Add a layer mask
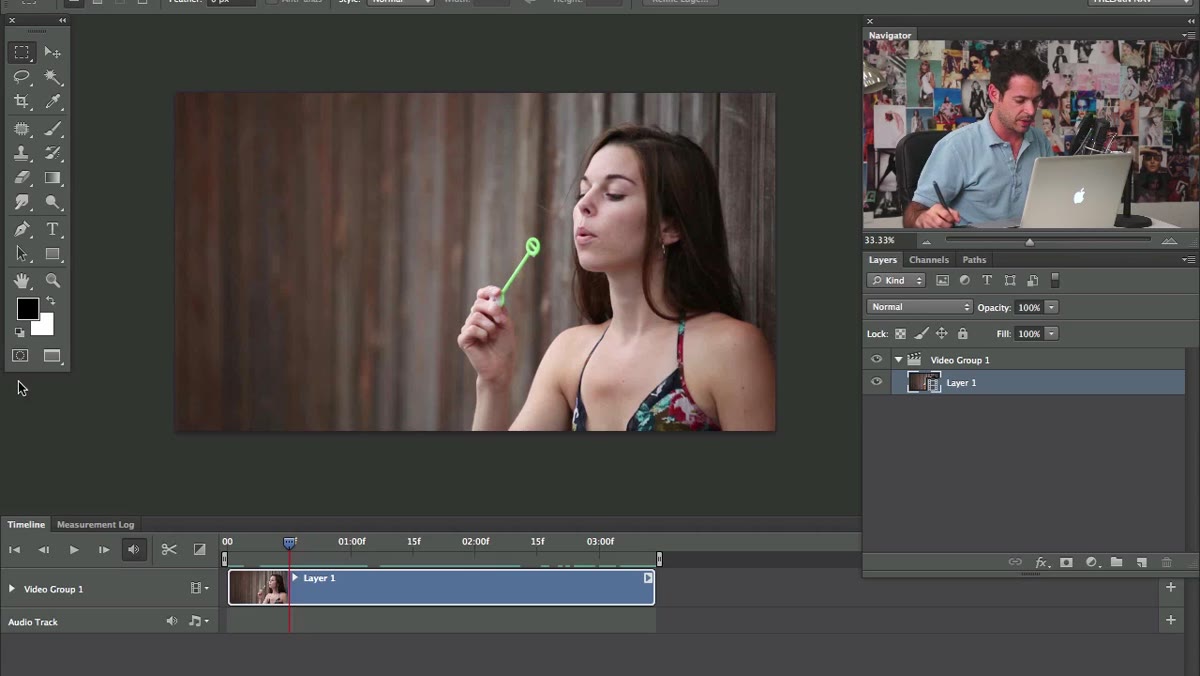This screenshot has height=676, width=1200. pyautogui.click(x=1066, y=563)
